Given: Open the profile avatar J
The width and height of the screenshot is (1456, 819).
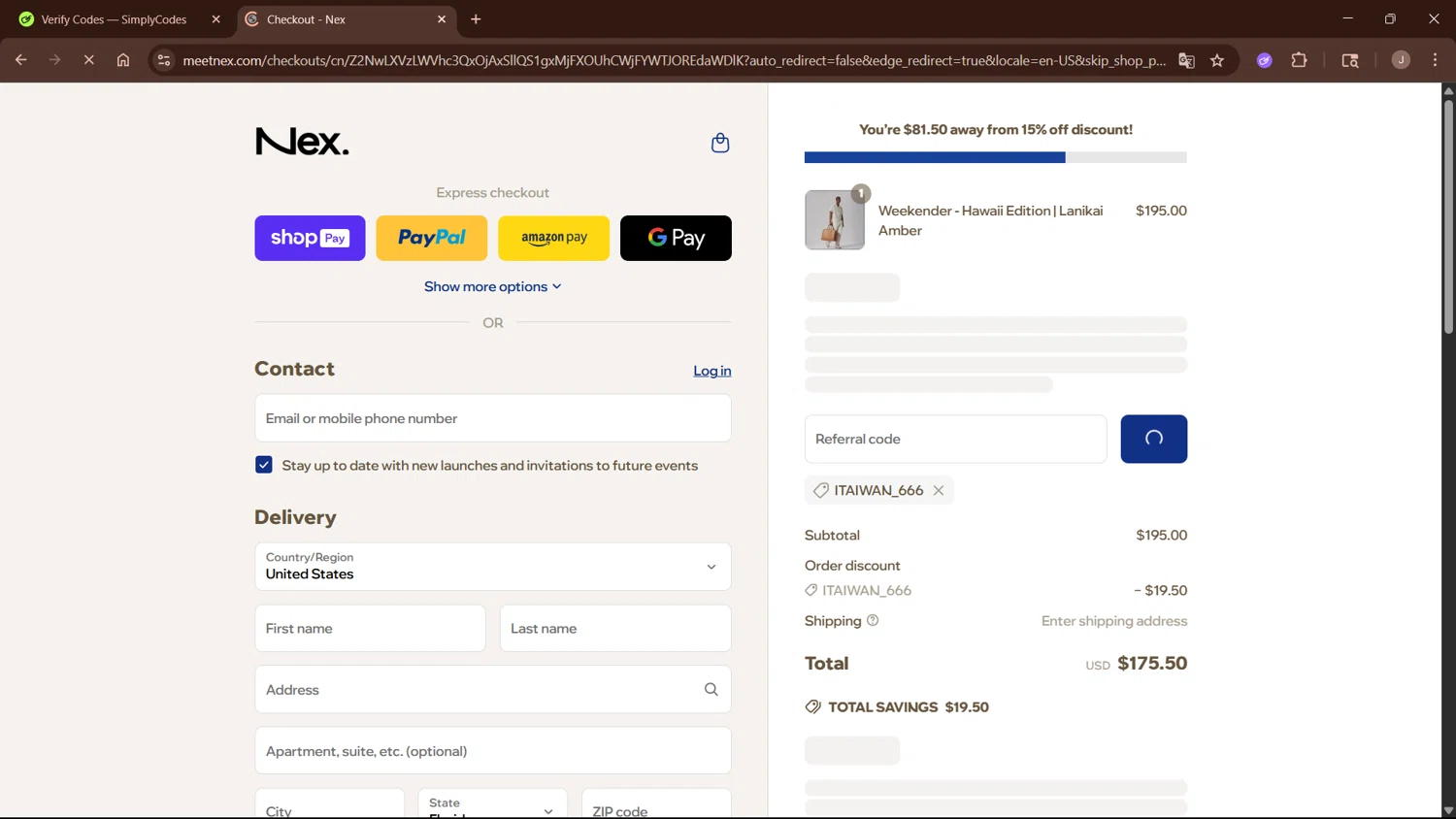Looking at the screenshot, I should [x=1401, y=60].
